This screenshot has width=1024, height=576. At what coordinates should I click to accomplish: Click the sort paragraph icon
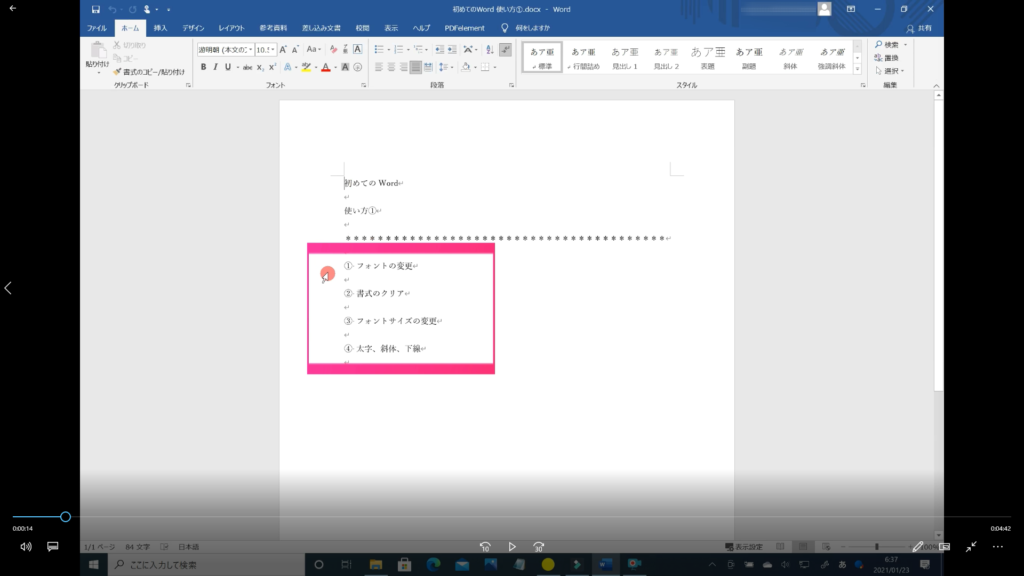click(487, 49)
